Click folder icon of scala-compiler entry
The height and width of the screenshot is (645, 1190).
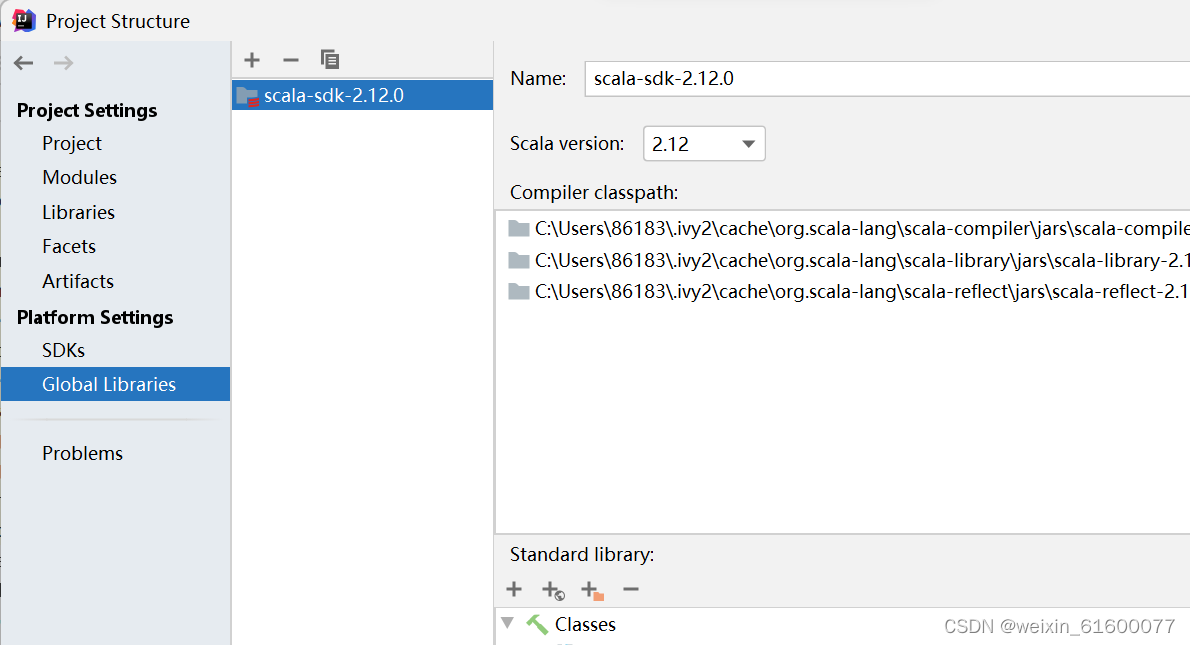tap(519, 228)
